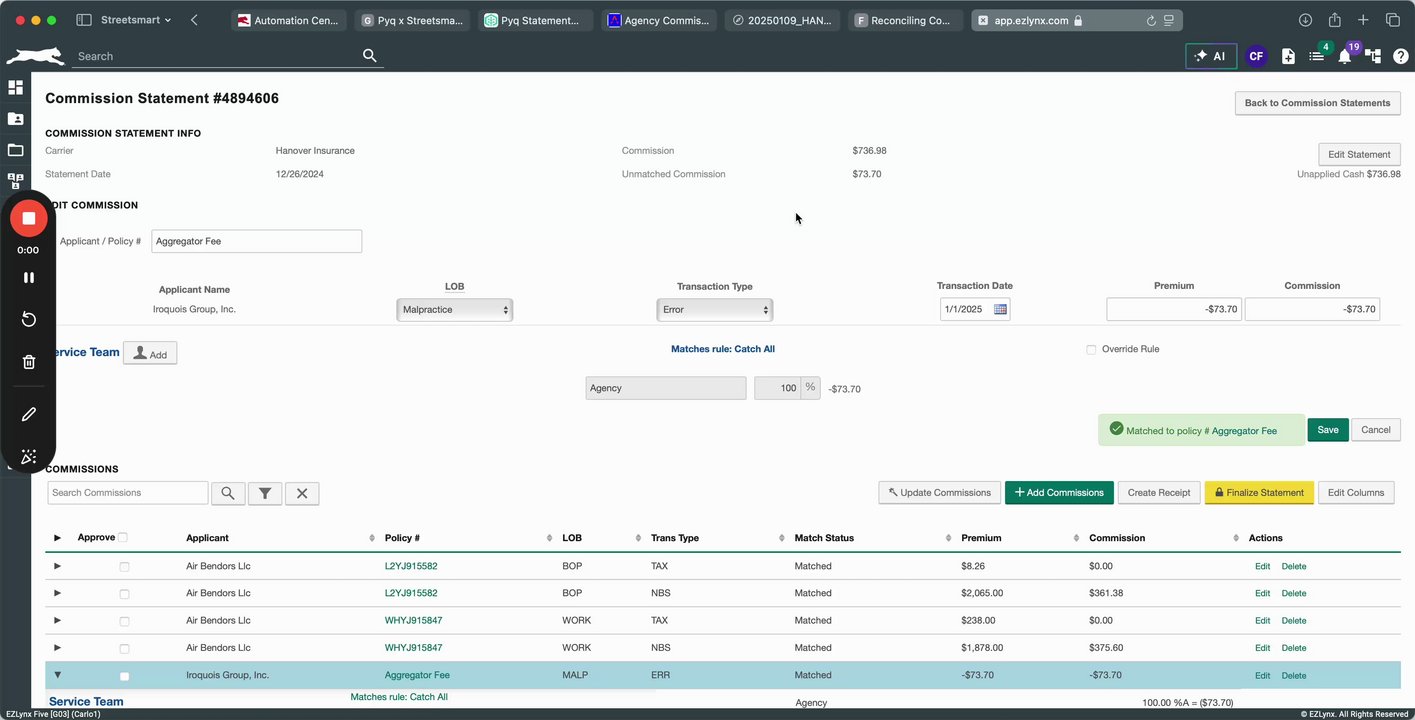Enable the Override Rule checkbox
Screen dimensions: 1415x720
(1091, 350)
